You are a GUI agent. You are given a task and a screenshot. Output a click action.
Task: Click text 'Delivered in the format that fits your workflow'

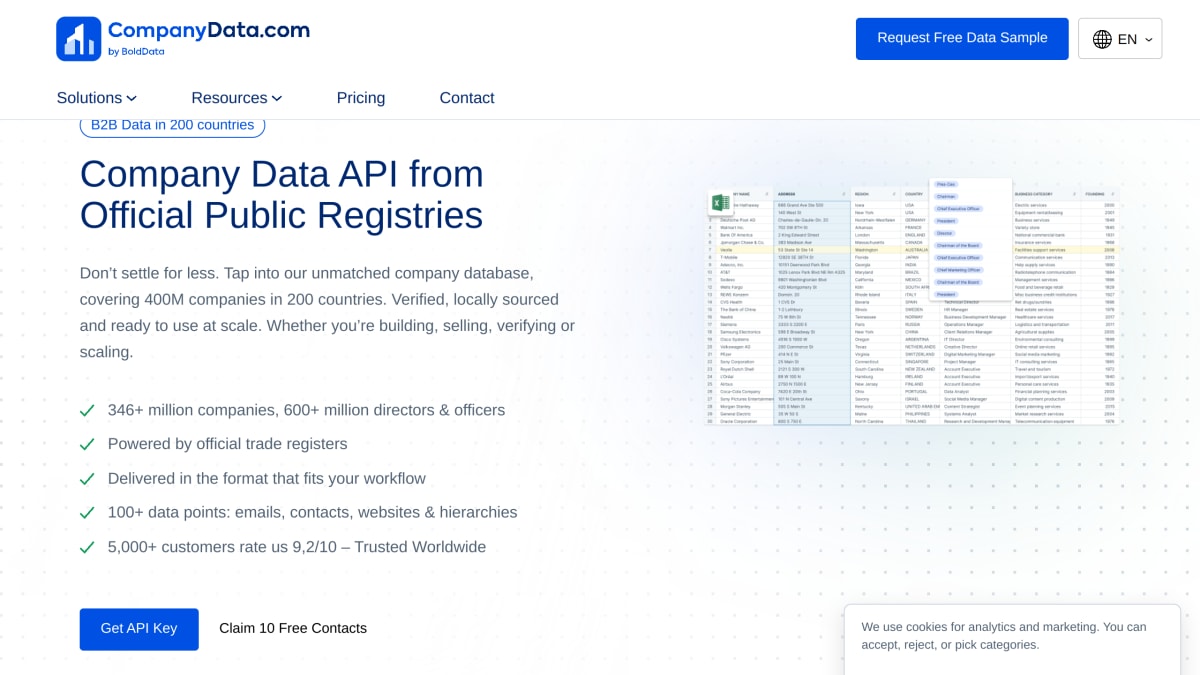point(267,479)
